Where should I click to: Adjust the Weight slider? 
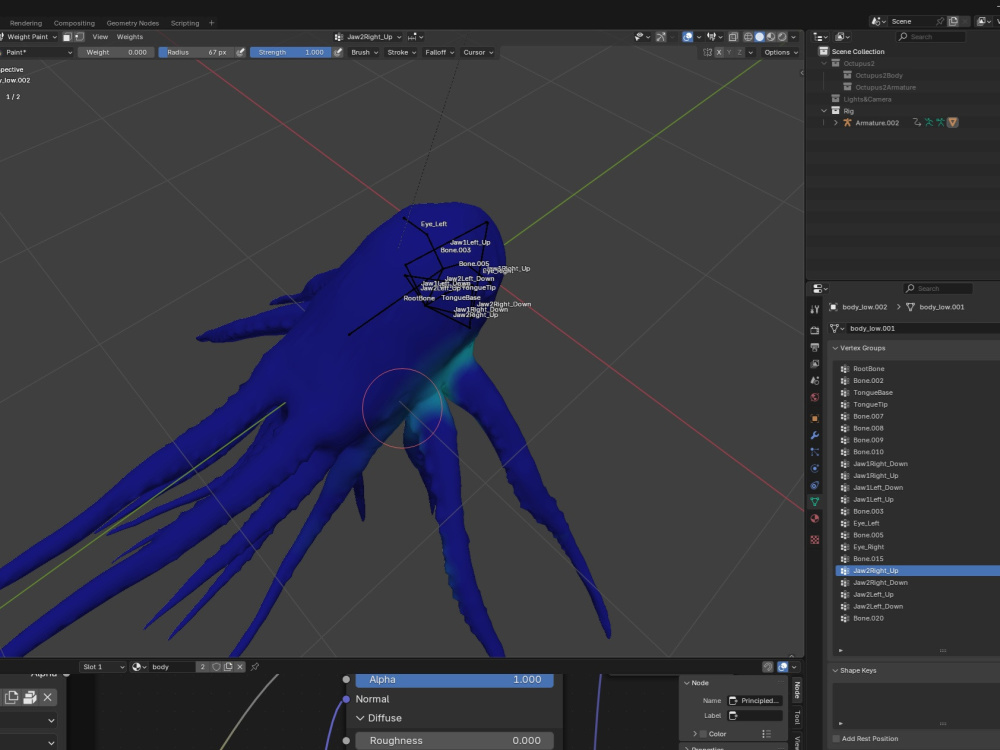point(116,52)
